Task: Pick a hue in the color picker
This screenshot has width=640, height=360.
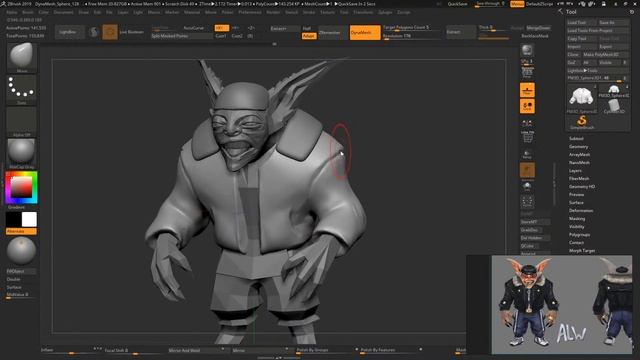Action: pyautogui.click(x=21, y=188)
